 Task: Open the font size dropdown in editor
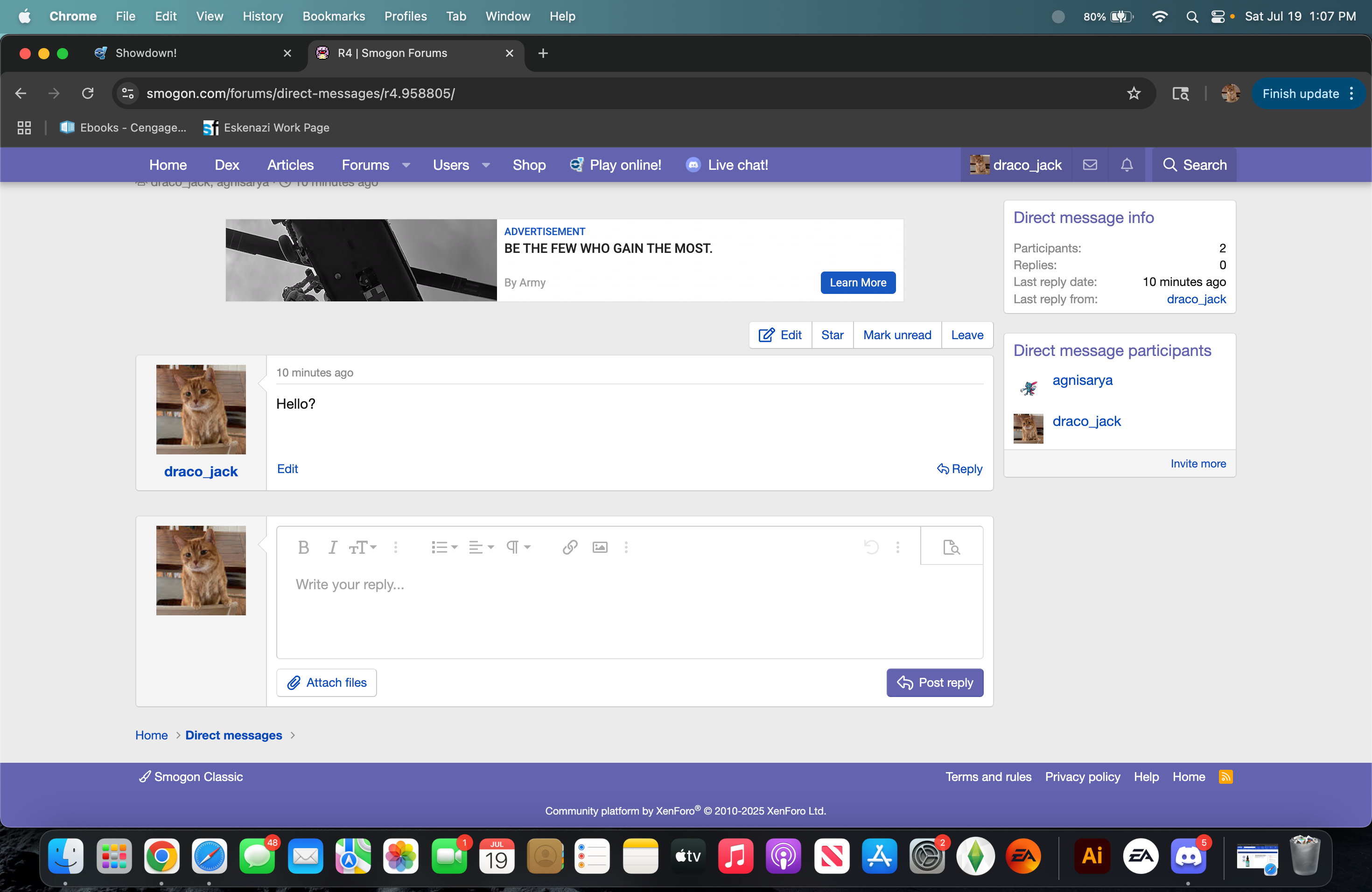tap(363, 547)
